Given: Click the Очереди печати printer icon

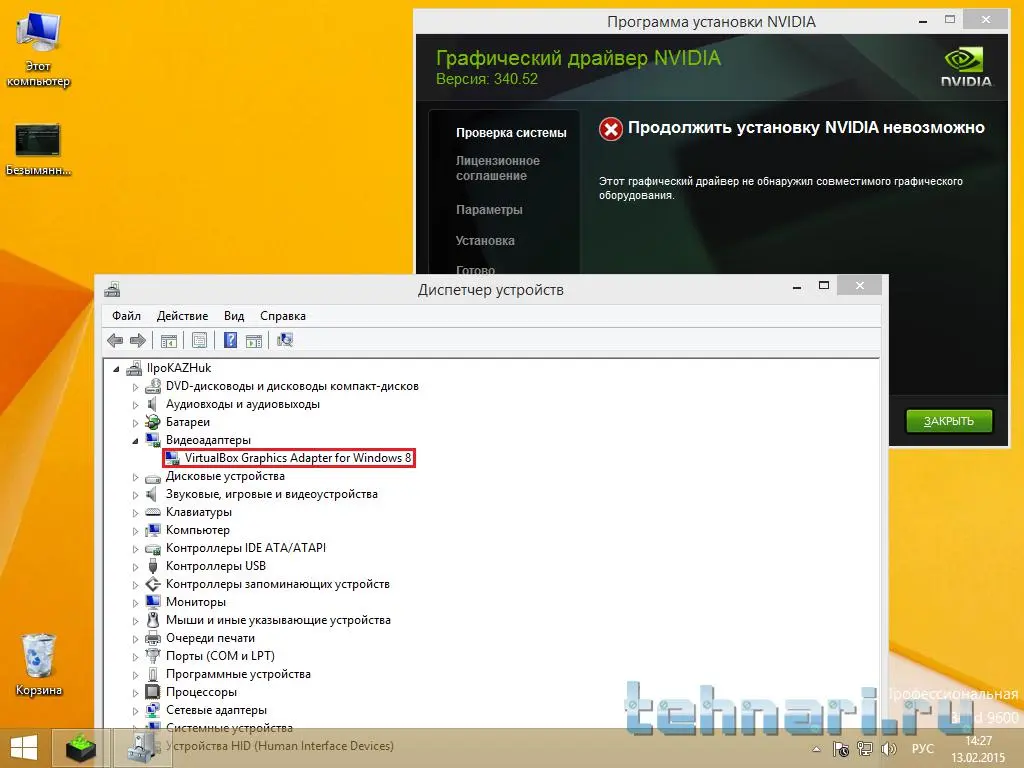Looking at the screenshot, I should (x=153, y=638).
